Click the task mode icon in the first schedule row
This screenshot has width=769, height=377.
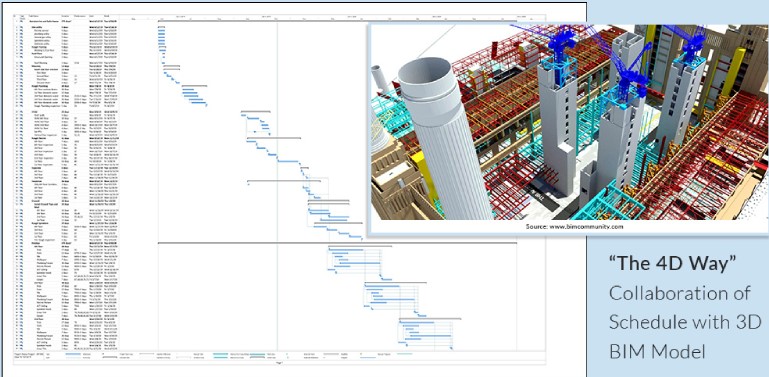21,23
